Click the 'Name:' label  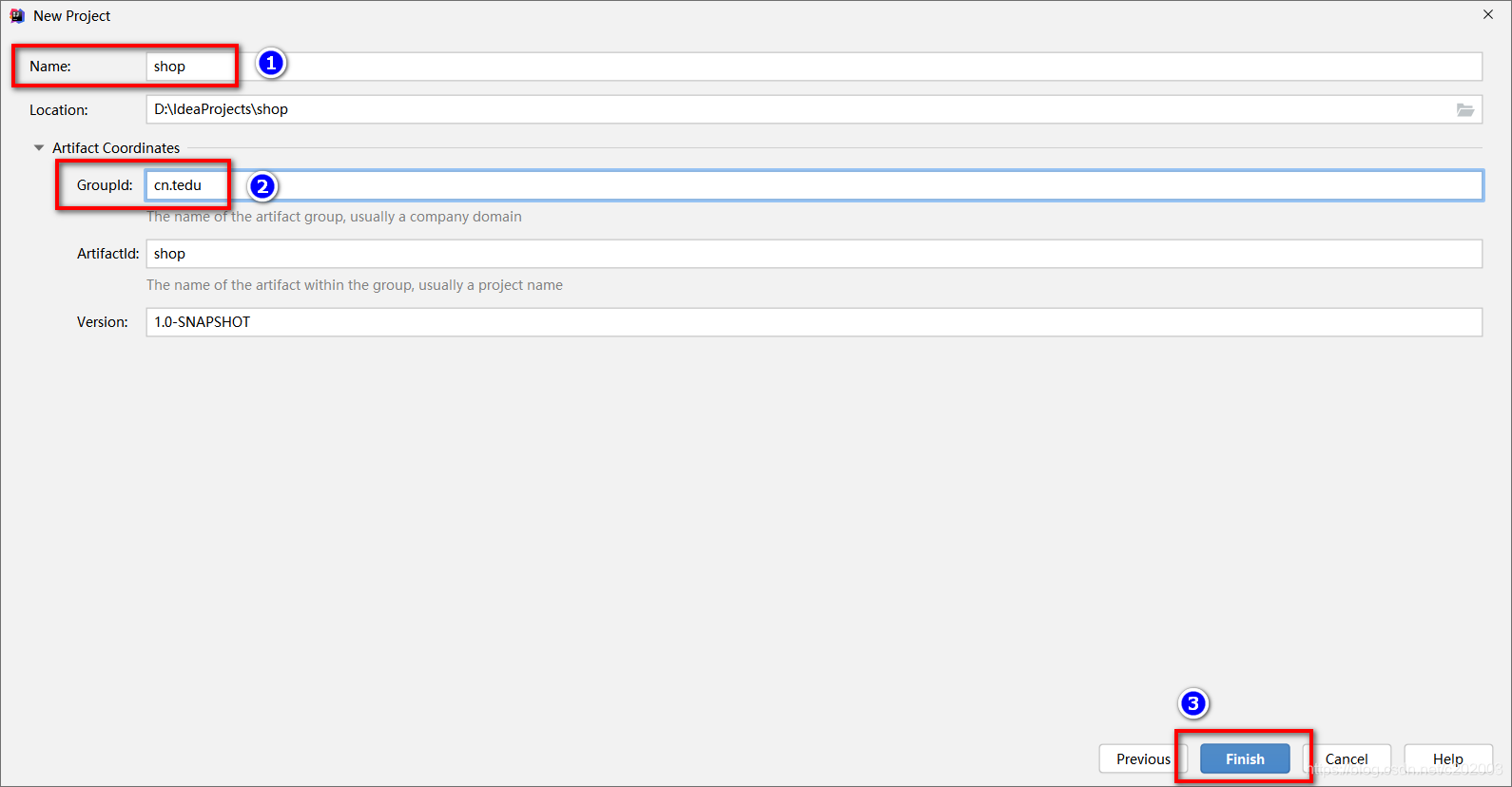50,67
